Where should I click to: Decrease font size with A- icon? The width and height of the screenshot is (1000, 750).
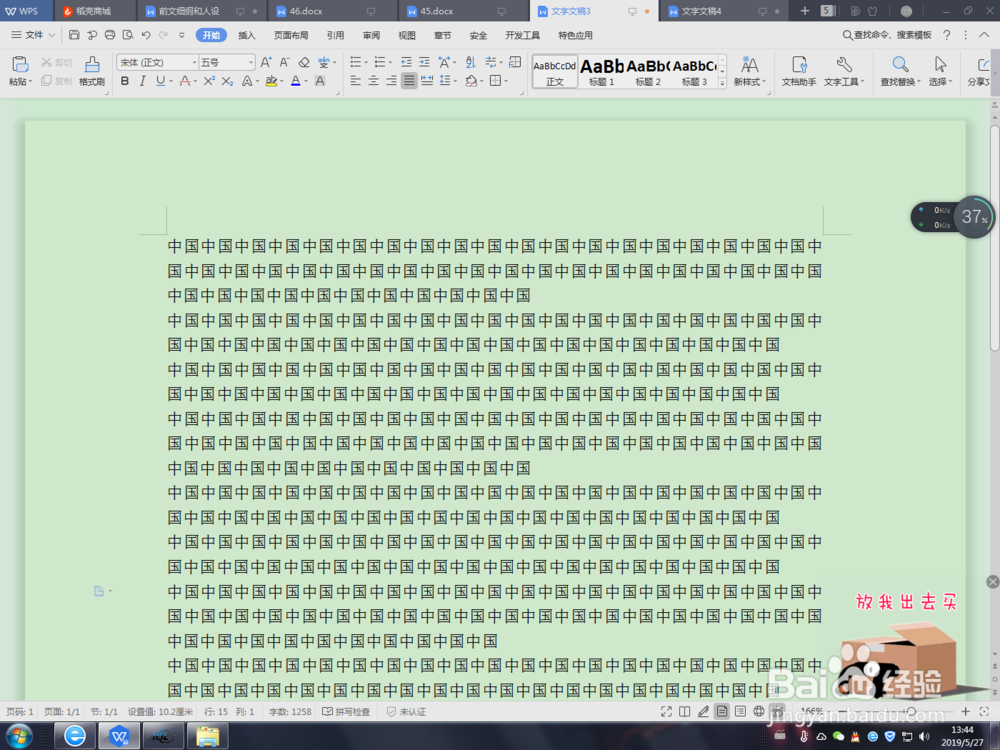tap(284, 62)
